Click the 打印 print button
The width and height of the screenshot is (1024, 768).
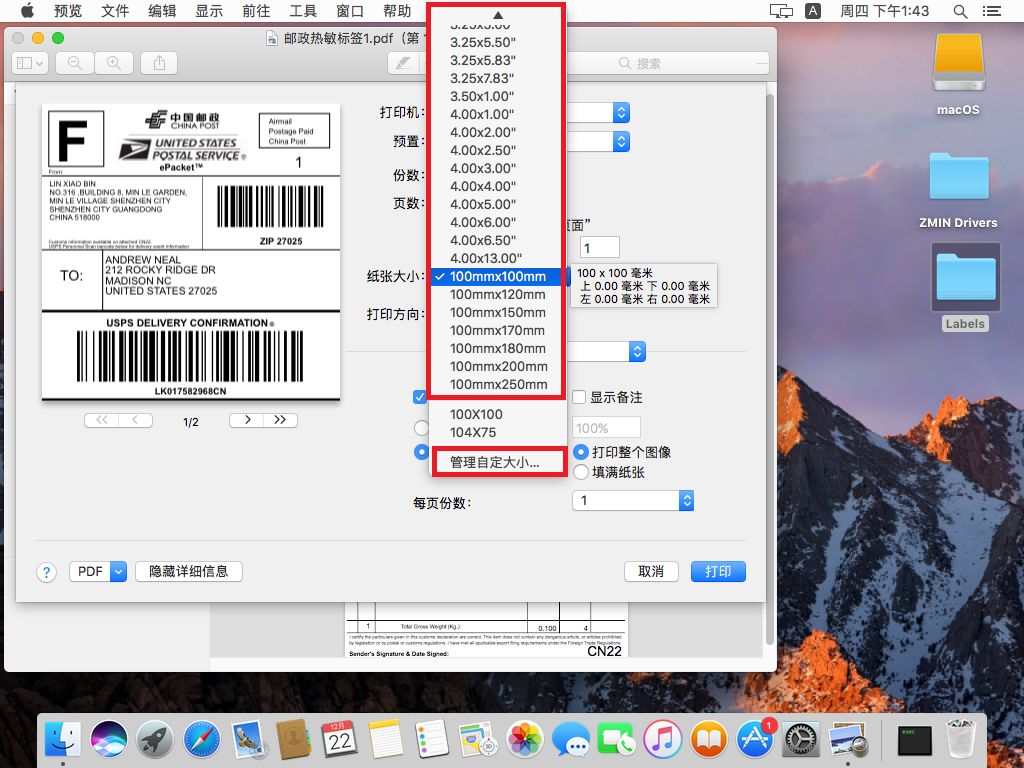tap(718, 571)
